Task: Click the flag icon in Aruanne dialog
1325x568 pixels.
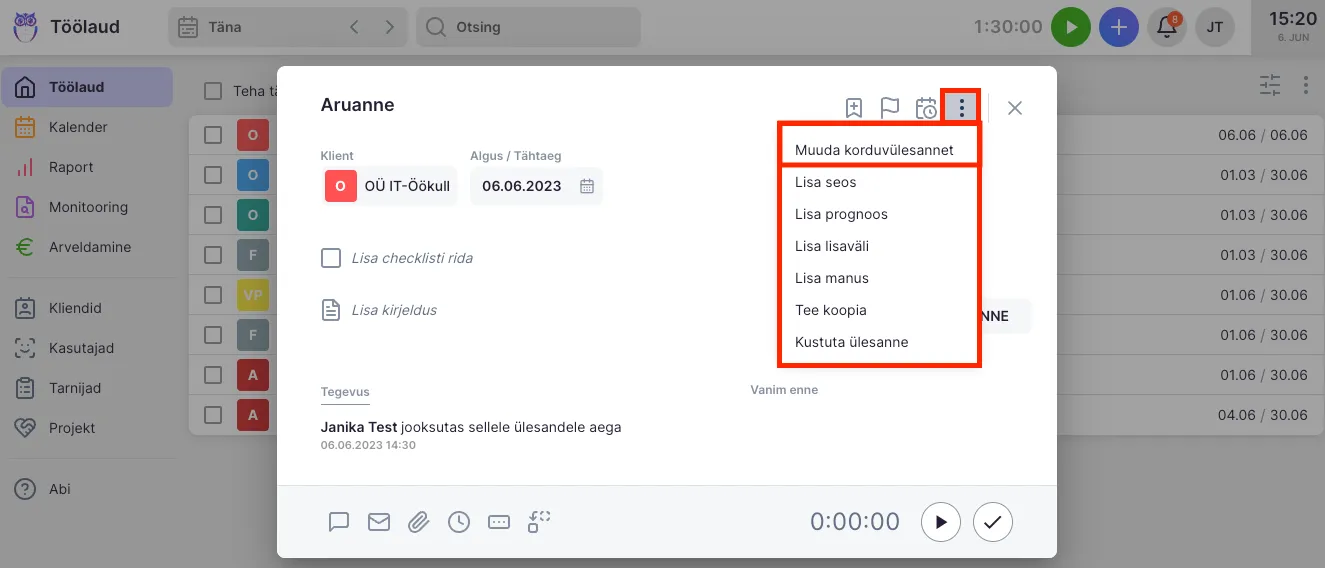Action: [x=889, y=108]
